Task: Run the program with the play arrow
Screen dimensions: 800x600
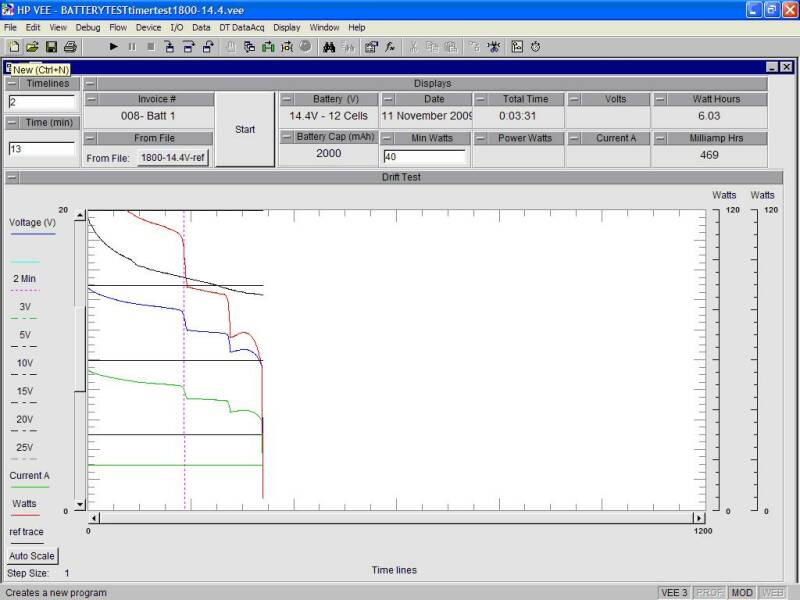Action: [113, 47]
